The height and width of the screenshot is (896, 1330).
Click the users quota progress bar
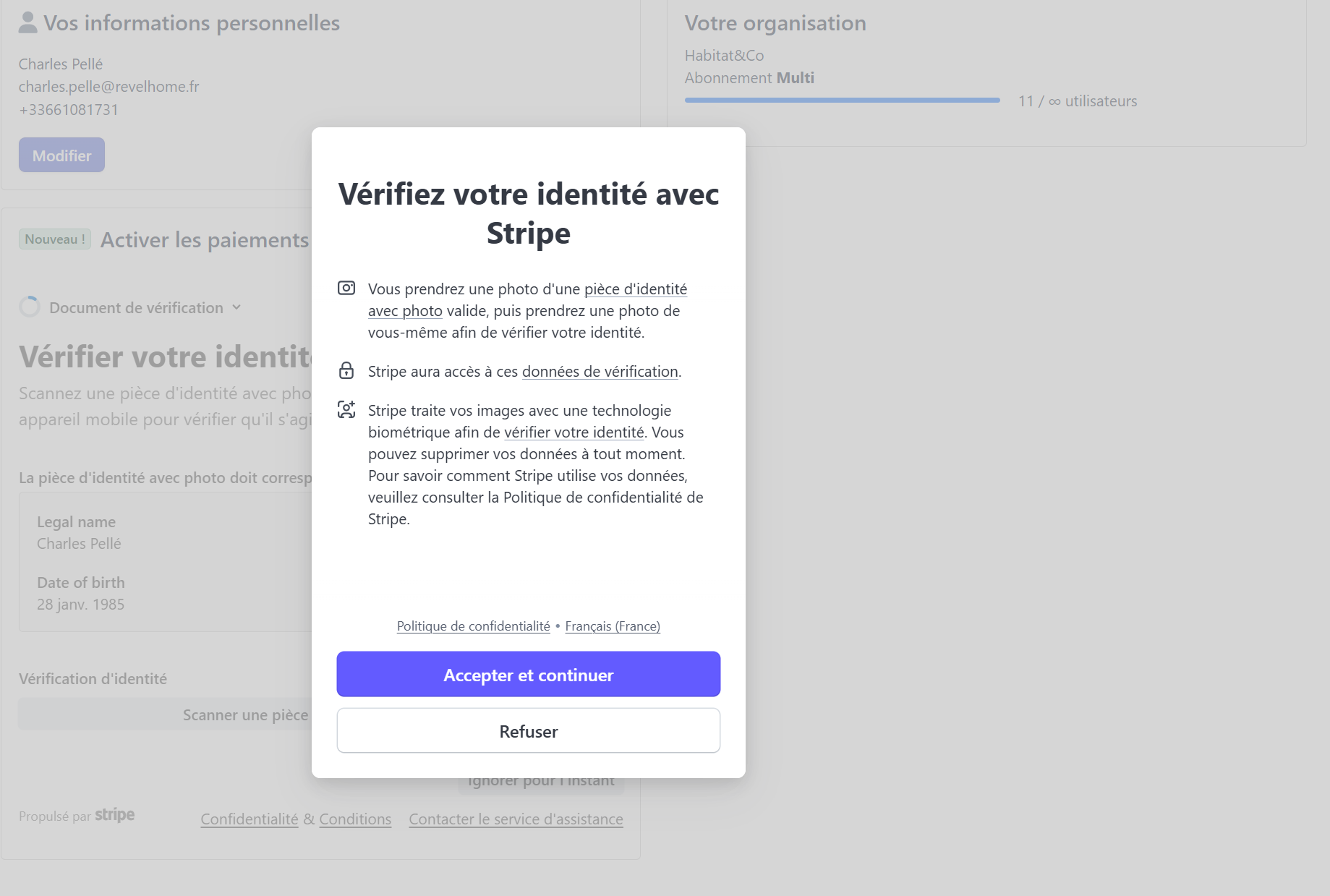pyautogui.click(x=843, y=101)
